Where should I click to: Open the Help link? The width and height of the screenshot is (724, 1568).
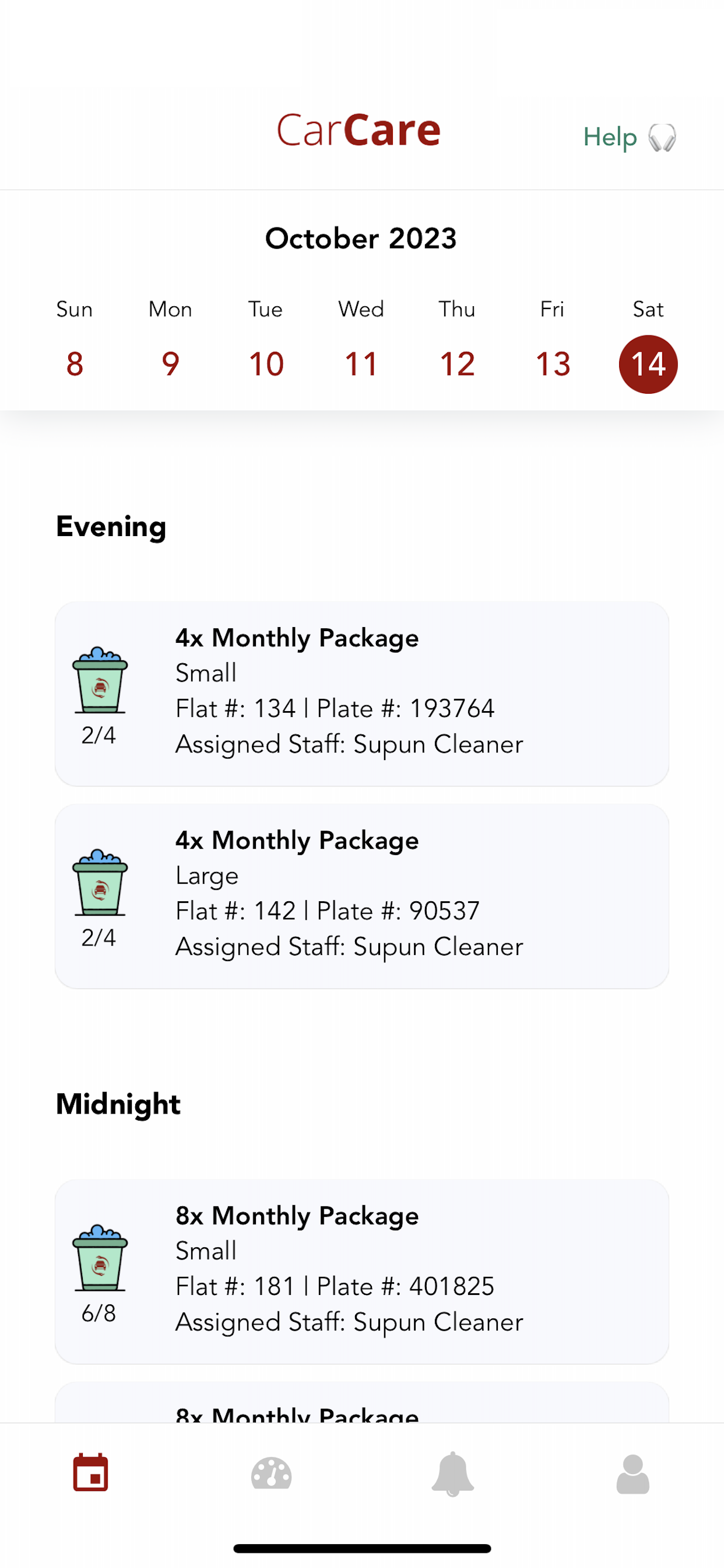[610, 138]
